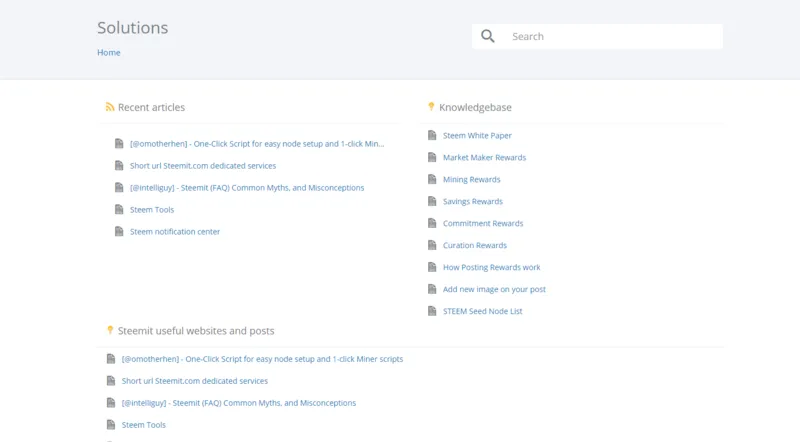
Task: Click the lightbulb icon beside Knowledgebase
Action: click(431, 107)
